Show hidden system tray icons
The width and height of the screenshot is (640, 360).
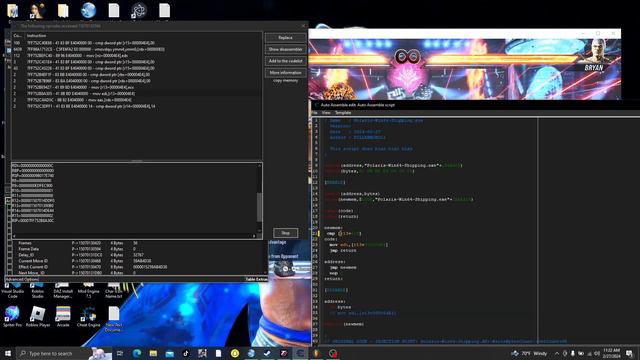[x=557, y=353]
